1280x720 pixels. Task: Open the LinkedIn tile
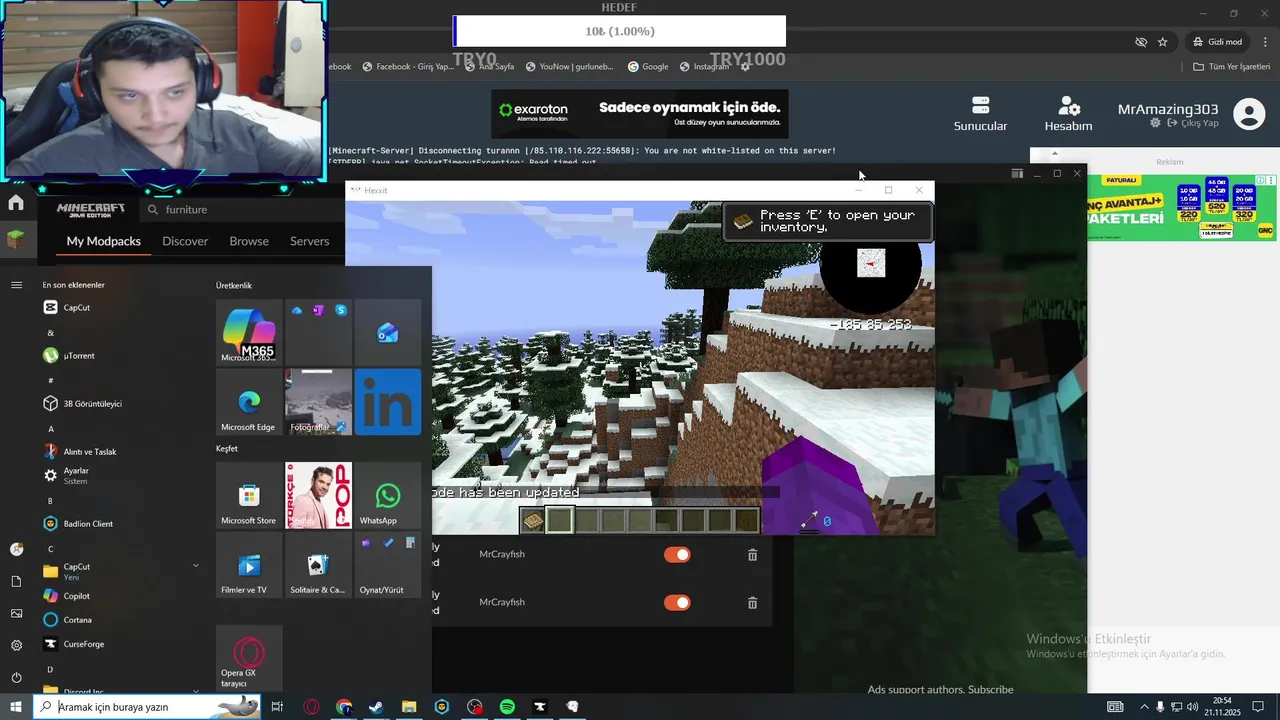[388, 401]
